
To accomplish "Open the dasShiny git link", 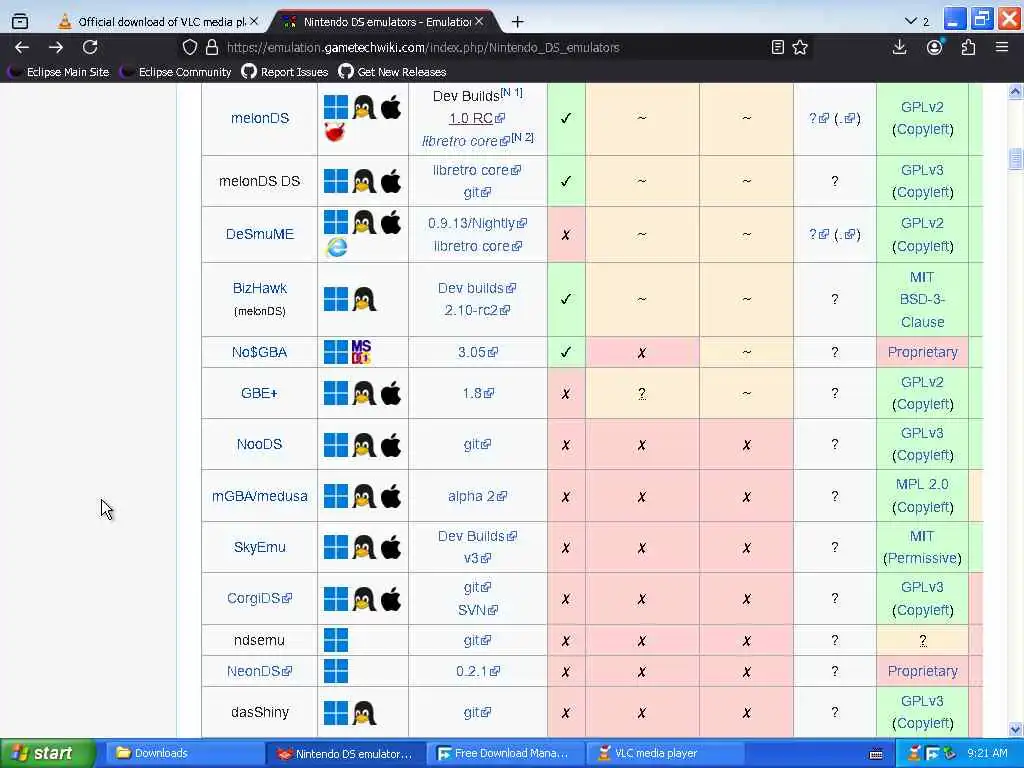I will click(477, 712).
